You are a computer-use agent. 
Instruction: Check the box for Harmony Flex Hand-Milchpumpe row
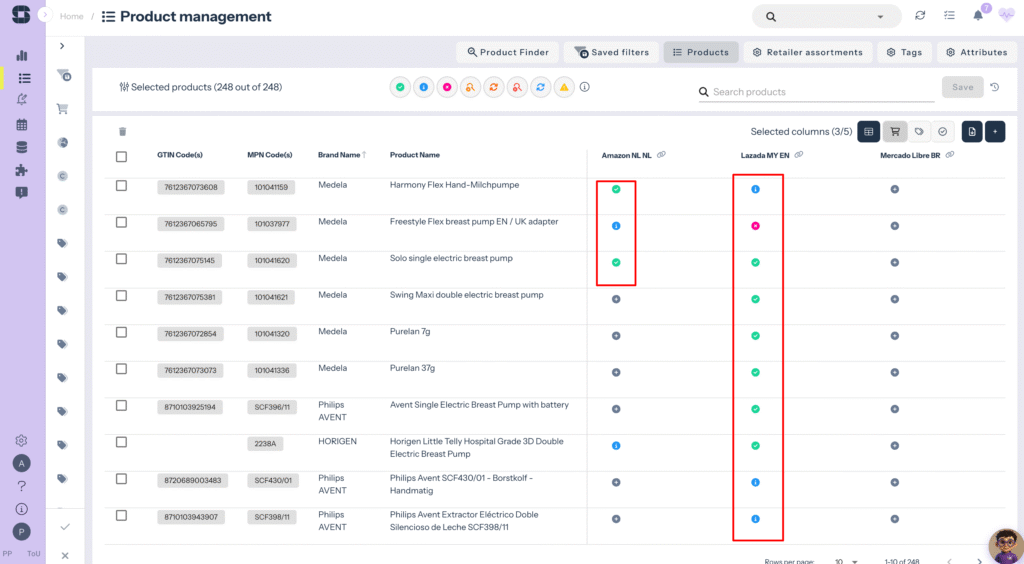122,186
